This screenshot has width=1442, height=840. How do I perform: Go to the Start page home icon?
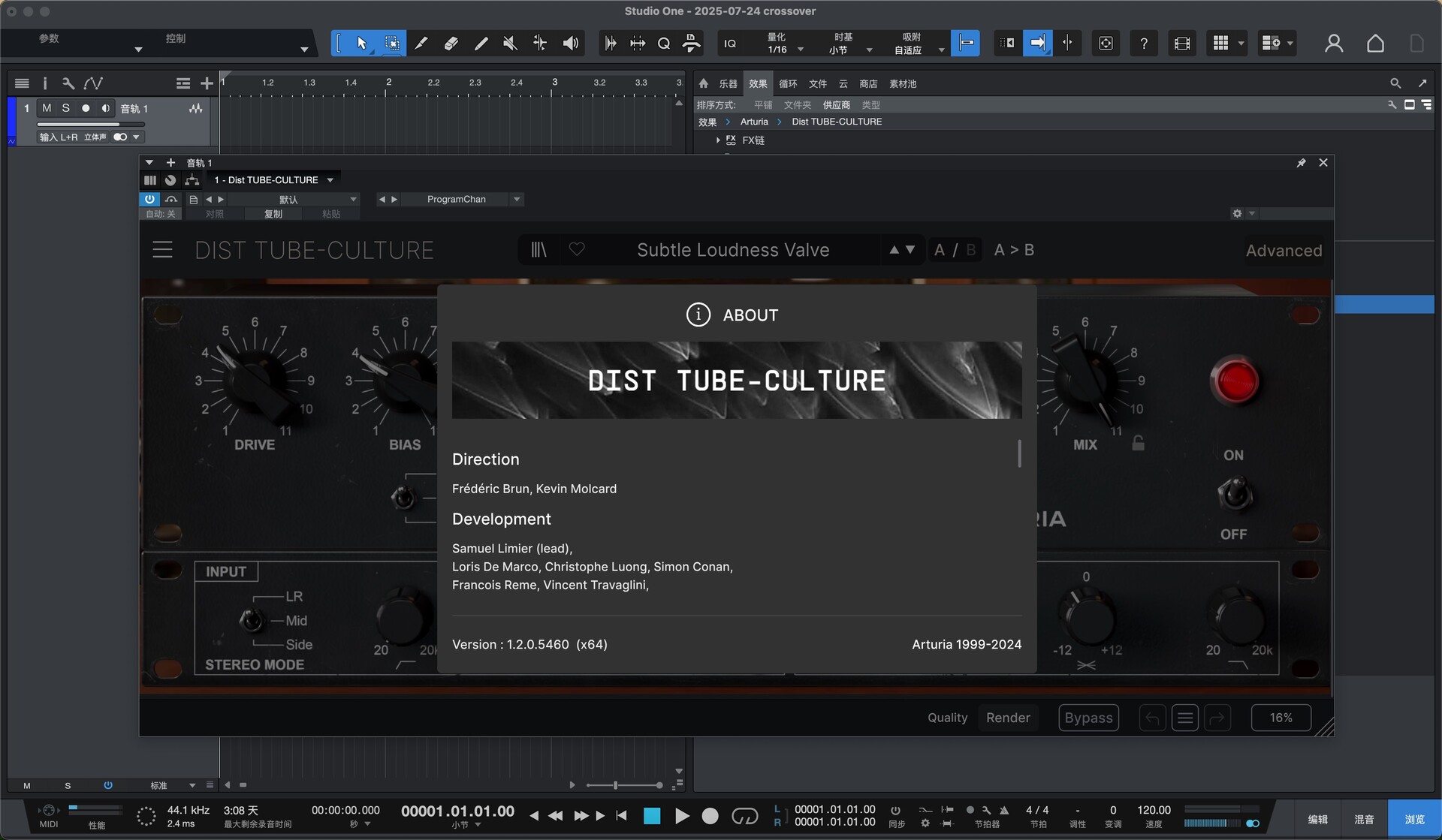point(1375,43)
